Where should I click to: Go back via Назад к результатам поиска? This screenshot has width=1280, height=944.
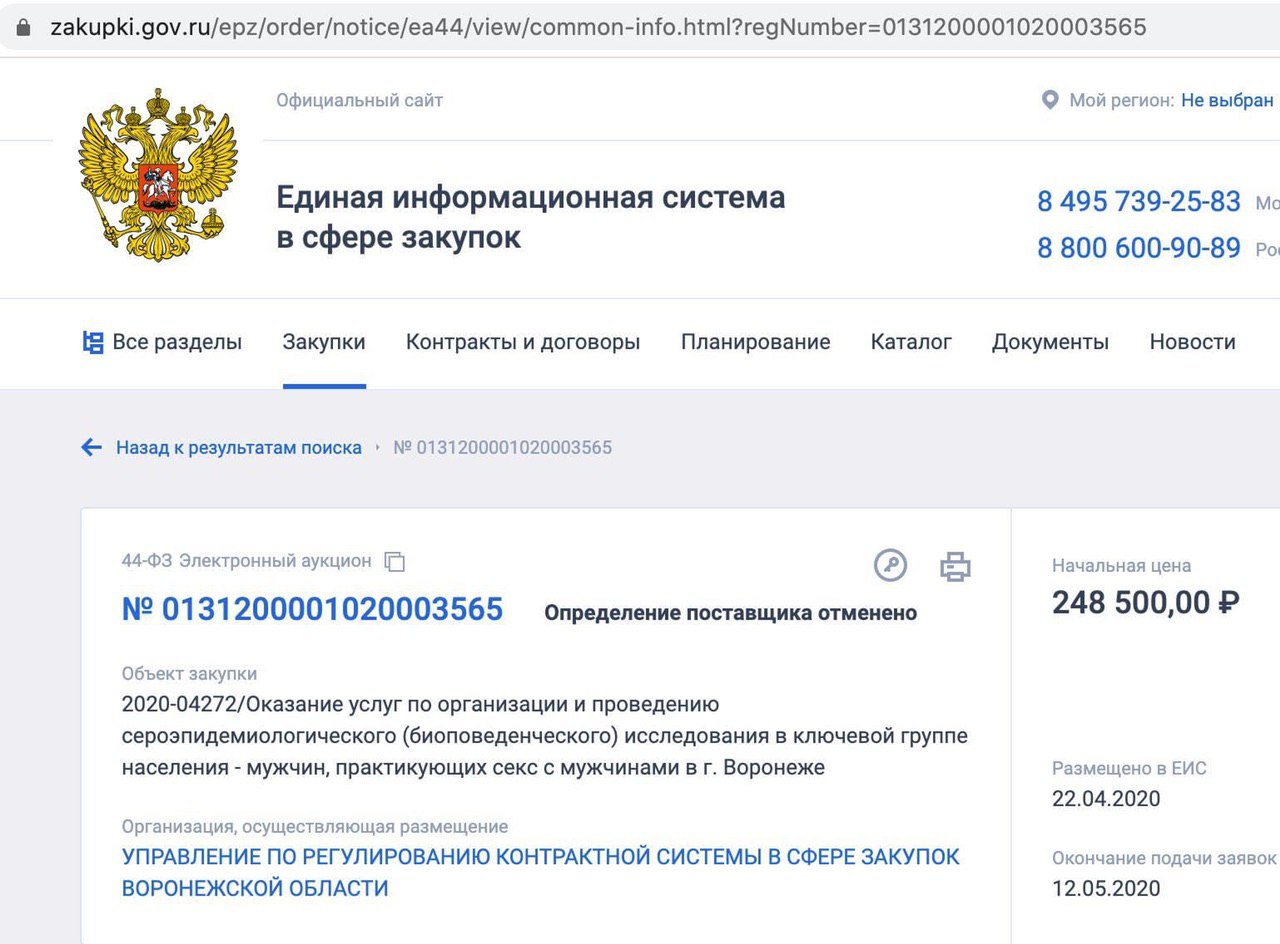click(239, 447)
